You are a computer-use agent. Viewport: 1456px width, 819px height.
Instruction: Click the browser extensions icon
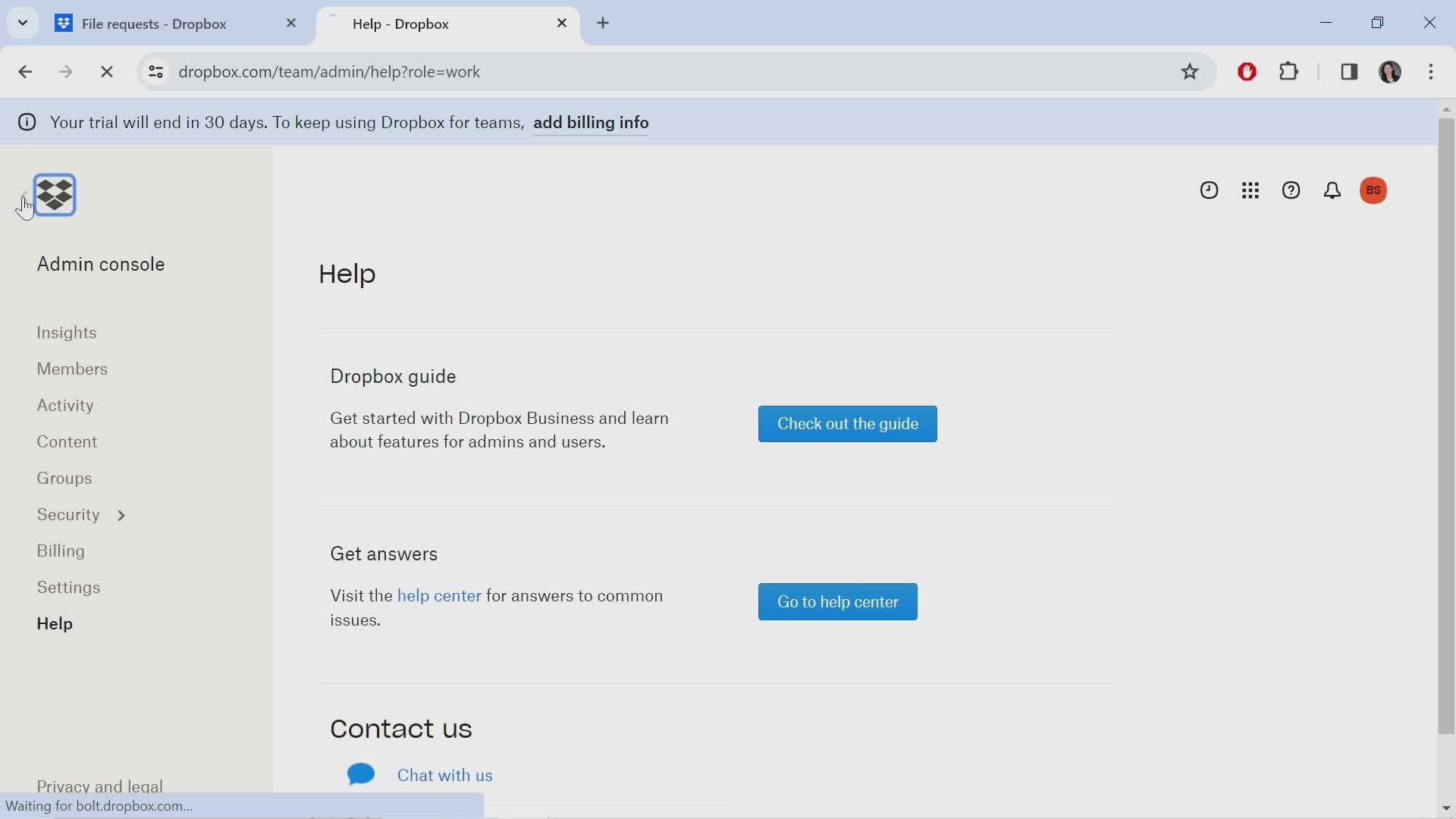click(x=1289, y=71)
